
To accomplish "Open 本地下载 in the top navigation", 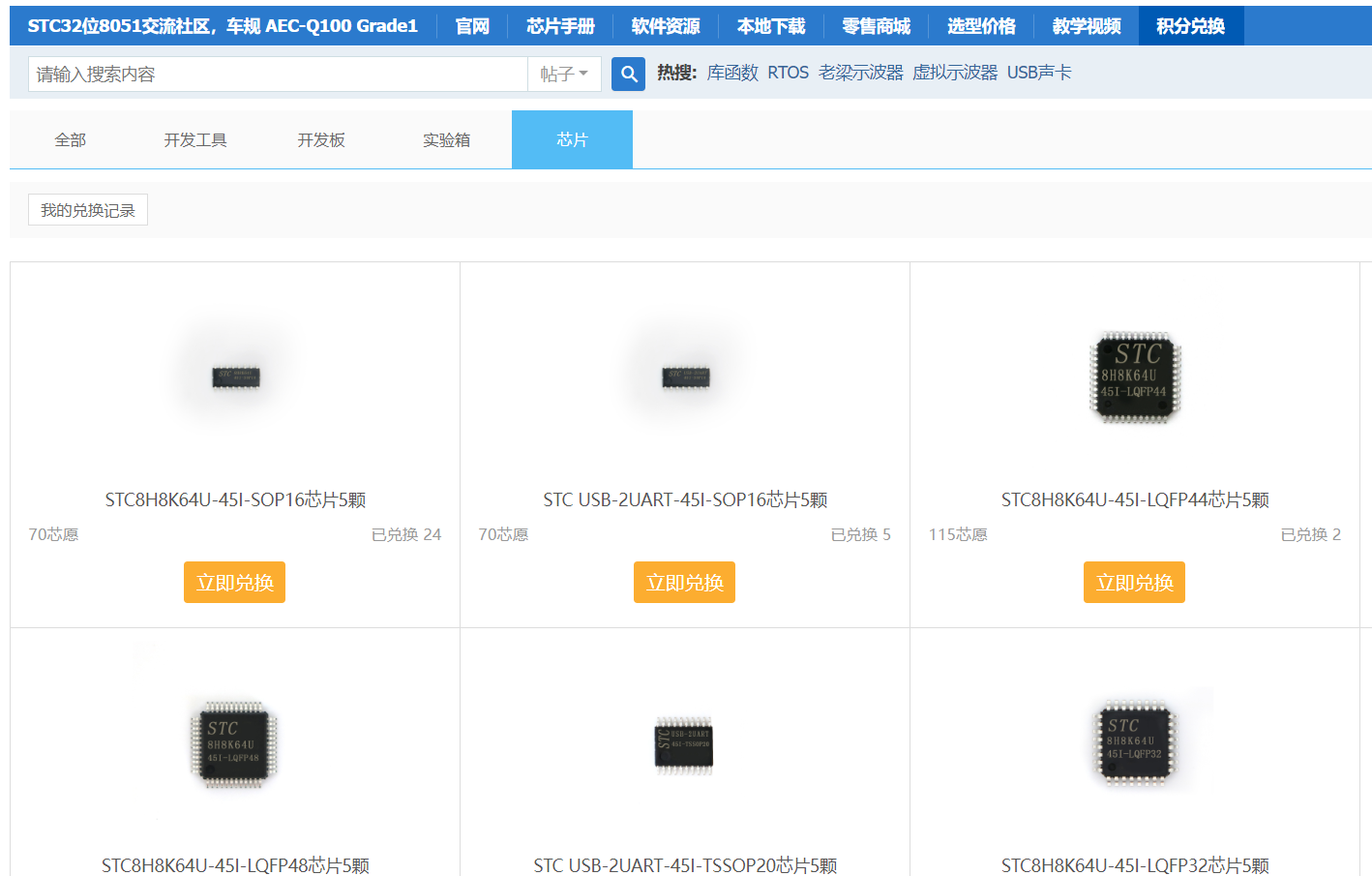I will click(771, 26).
